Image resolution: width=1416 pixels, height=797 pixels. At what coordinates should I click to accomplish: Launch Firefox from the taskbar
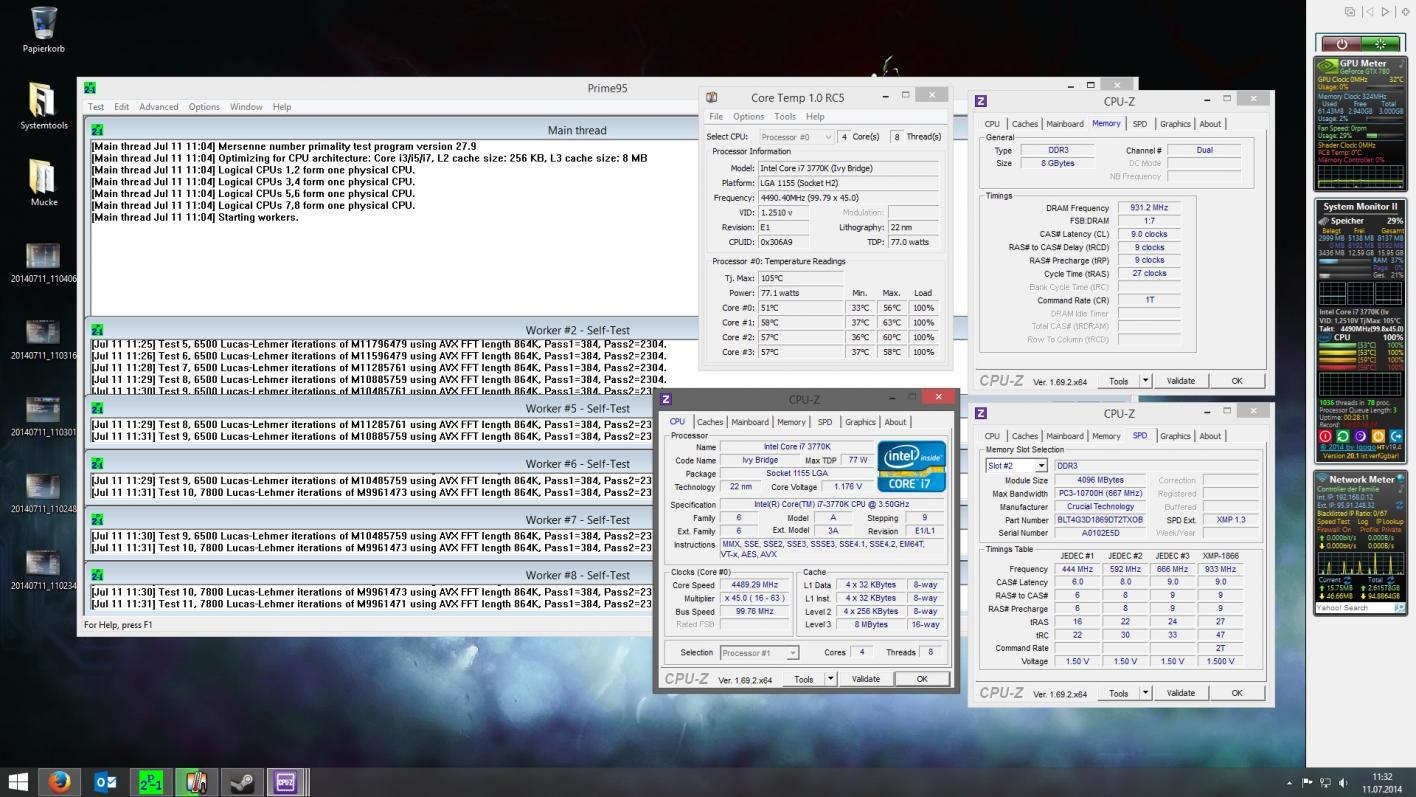60,782
